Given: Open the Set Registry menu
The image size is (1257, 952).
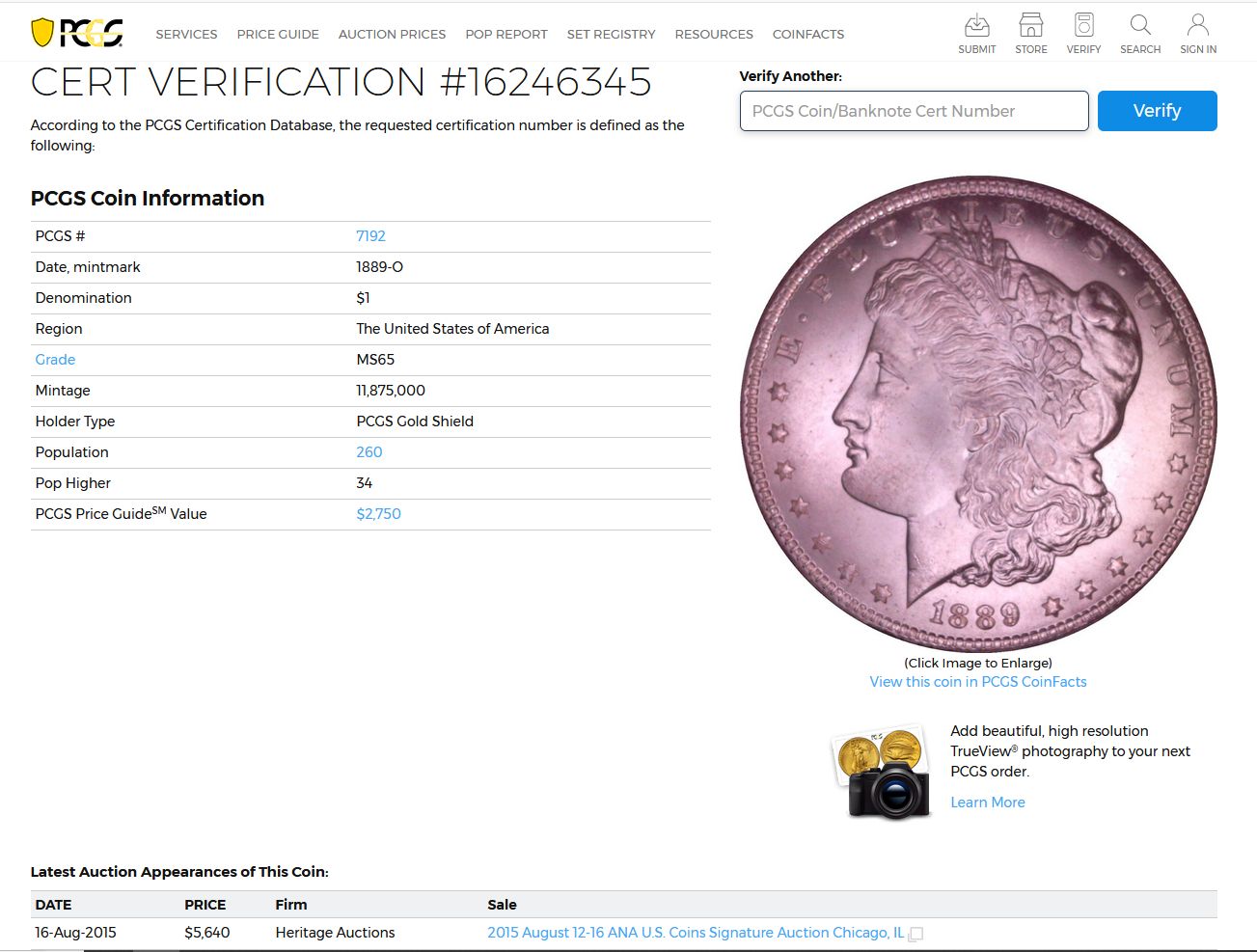Looking at the screenshot, I should 611,34.
